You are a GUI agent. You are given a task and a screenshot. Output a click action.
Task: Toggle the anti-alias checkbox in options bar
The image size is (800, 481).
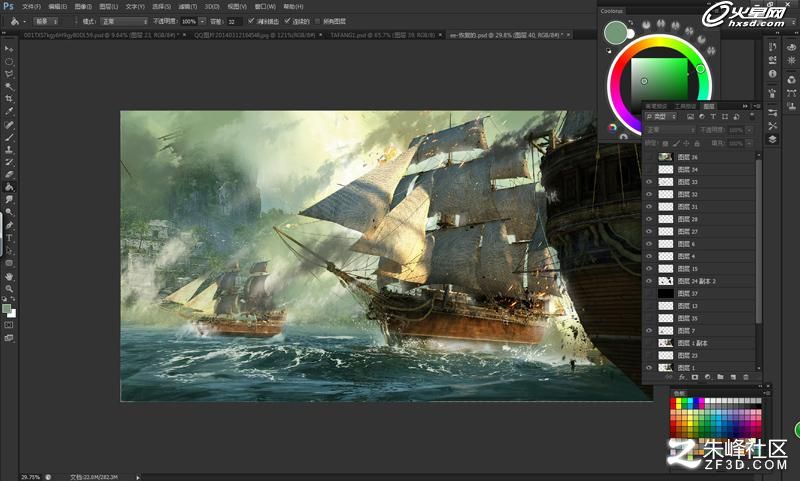251,21
